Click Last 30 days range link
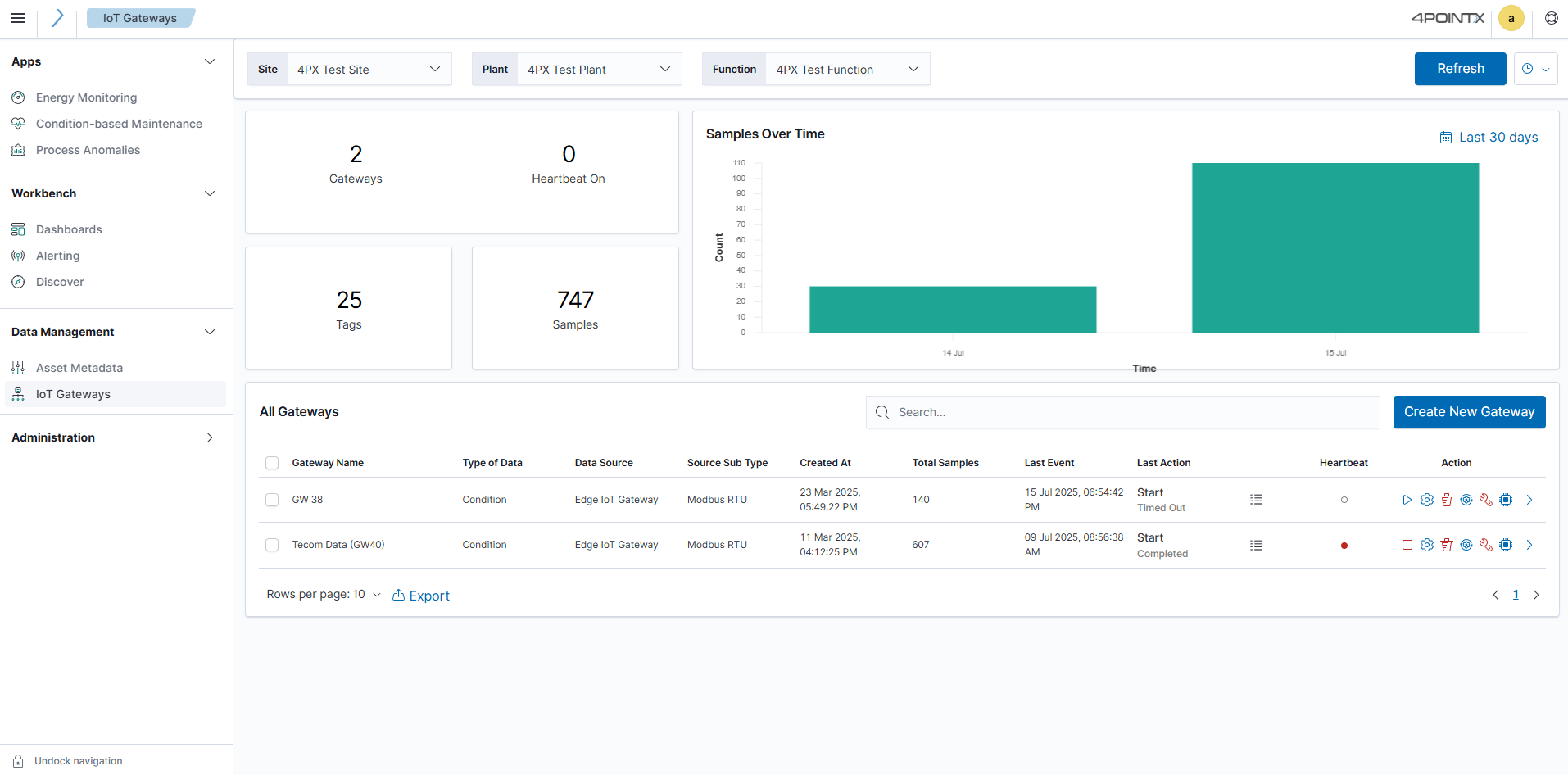The height and width of the screenshot is (775, 1568). 1498,138
